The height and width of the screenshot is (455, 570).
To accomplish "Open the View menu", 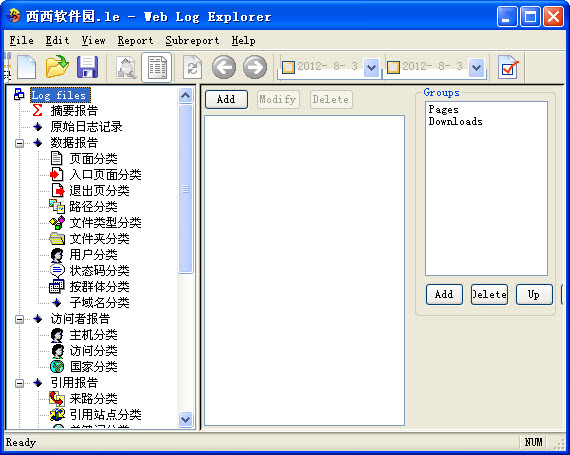I will (x=93, y=40).
